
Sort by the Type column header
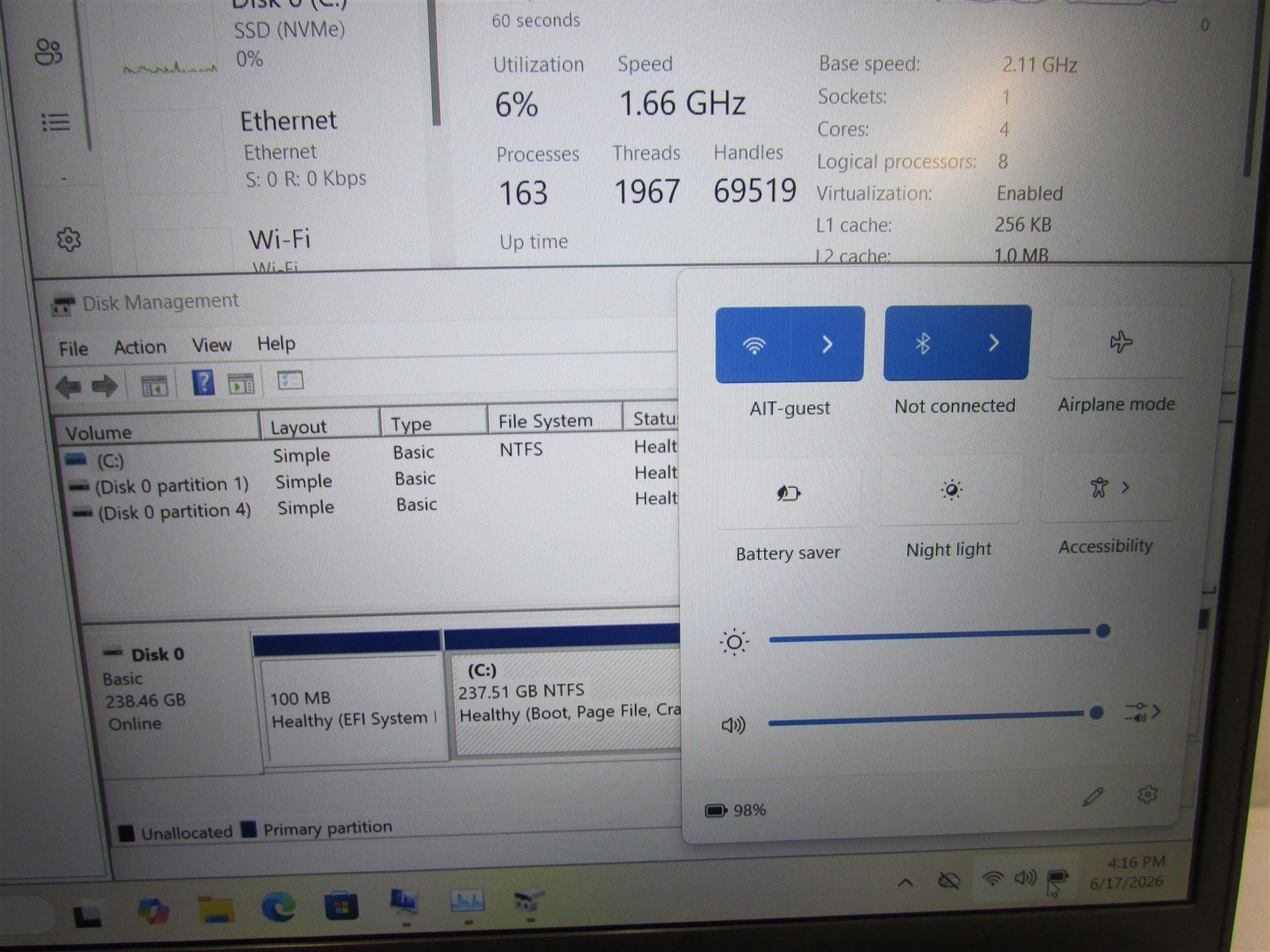pos(433,423)
